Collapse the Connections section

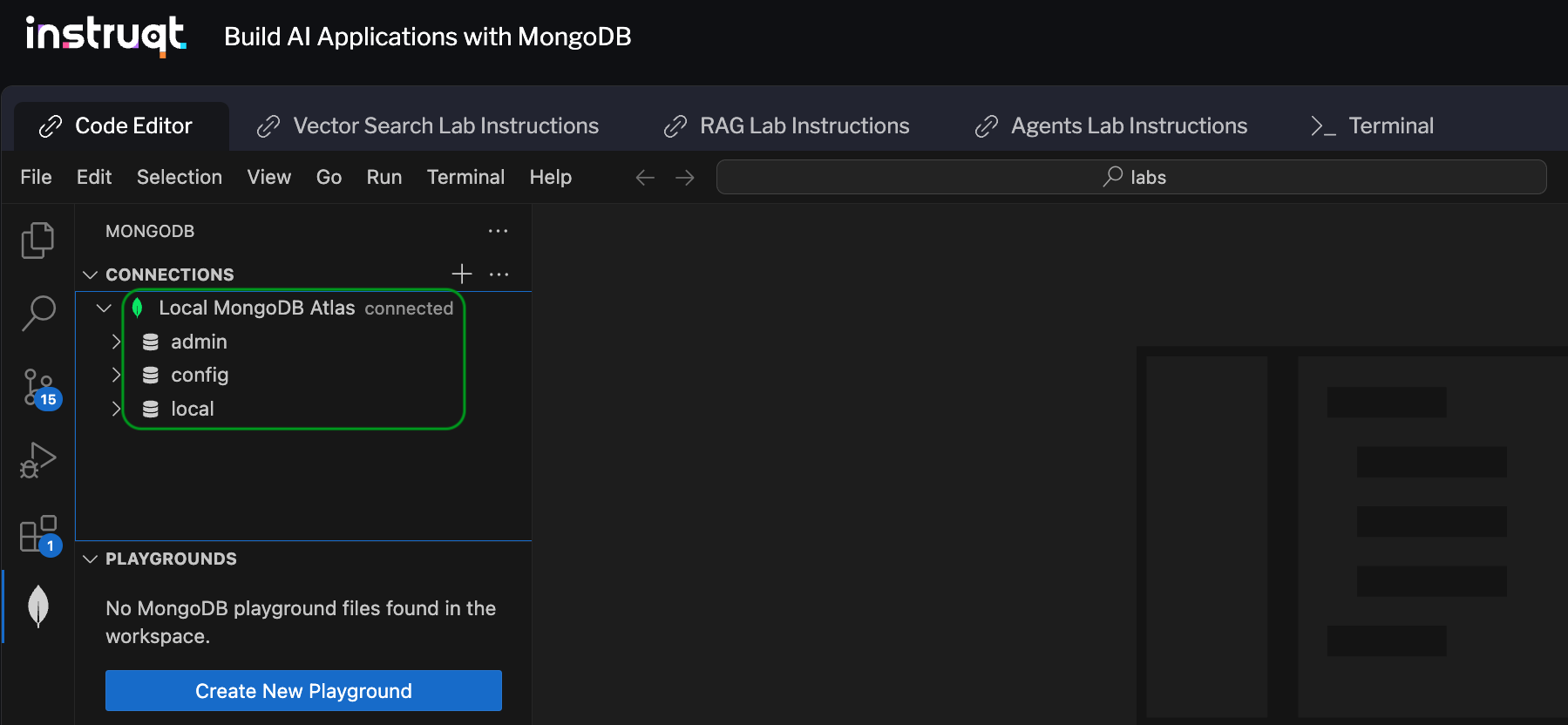click(x=90, y=274)
